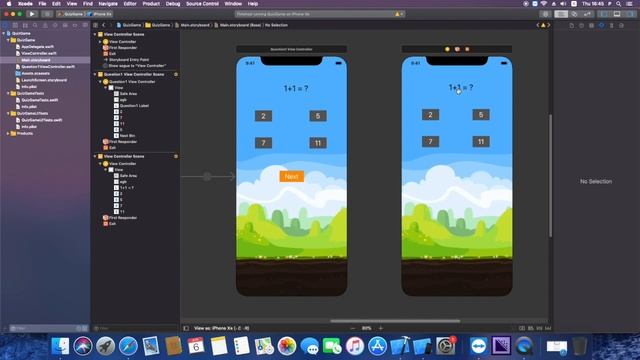640x360 pixels.
Task: Open the Source Control menu
Action: point(202,4)
